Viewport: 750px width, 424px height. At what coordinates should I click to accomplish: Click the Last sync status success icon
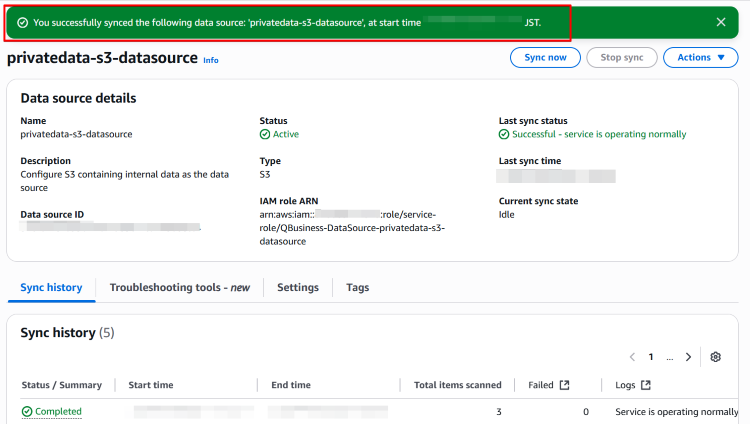coord(504,134)
